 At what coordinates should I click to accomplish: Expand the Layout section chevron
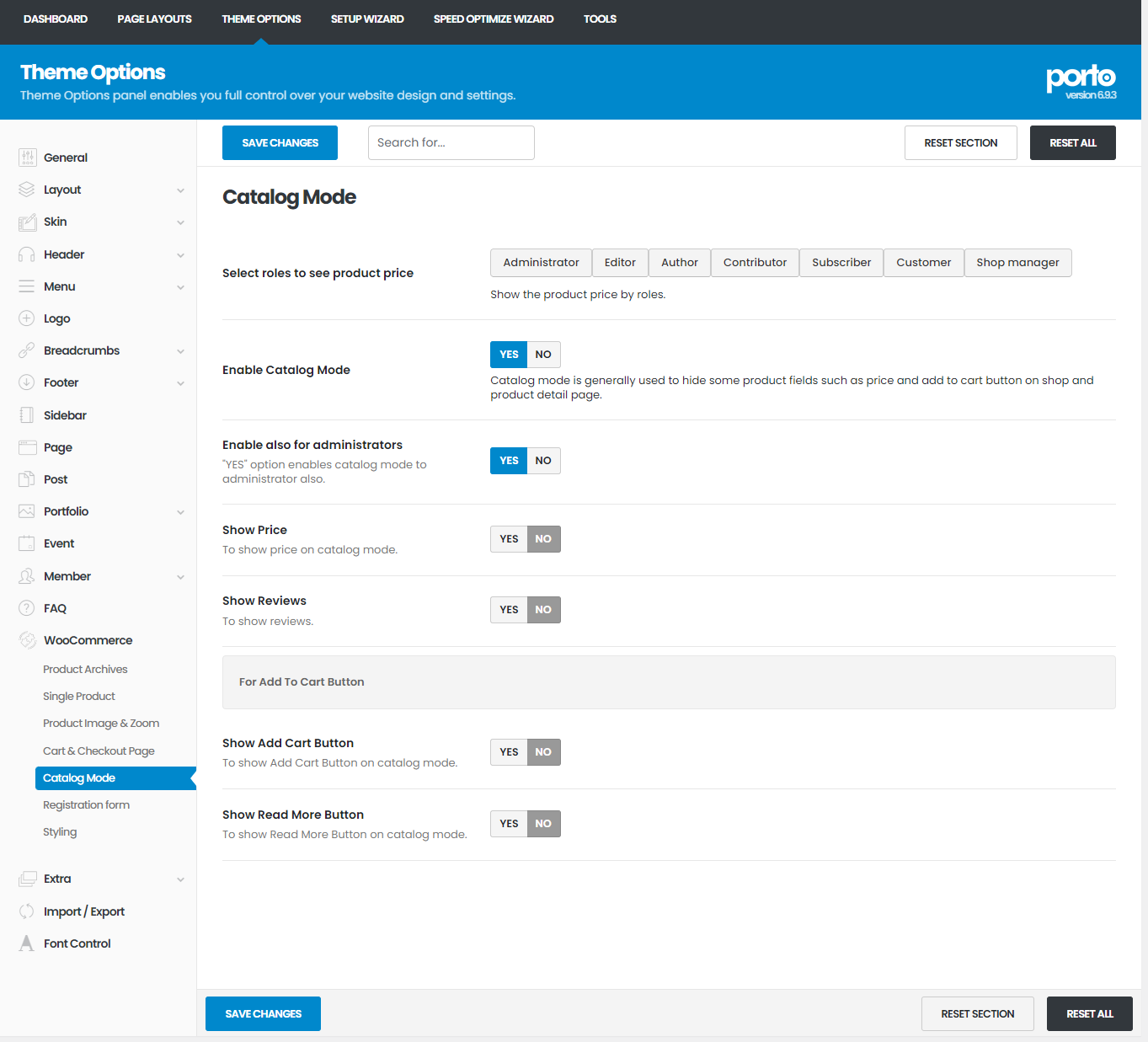point(180,190)
